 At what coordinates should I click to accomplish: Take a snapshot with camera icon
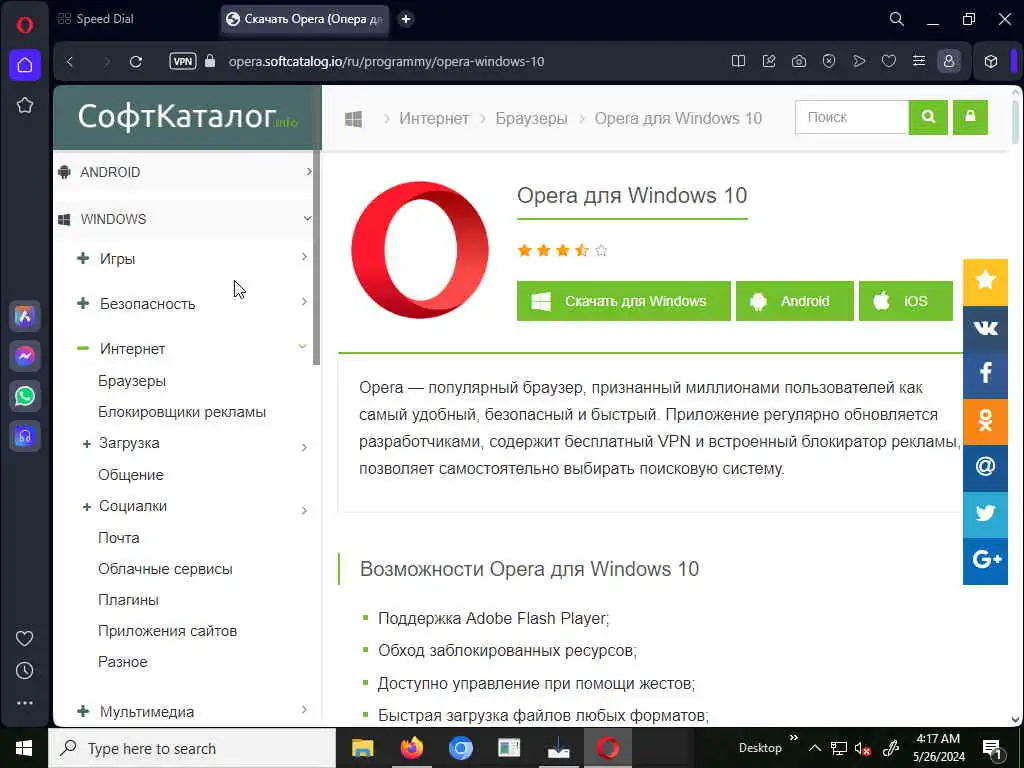pyautogui.click(x=799, y=61)
